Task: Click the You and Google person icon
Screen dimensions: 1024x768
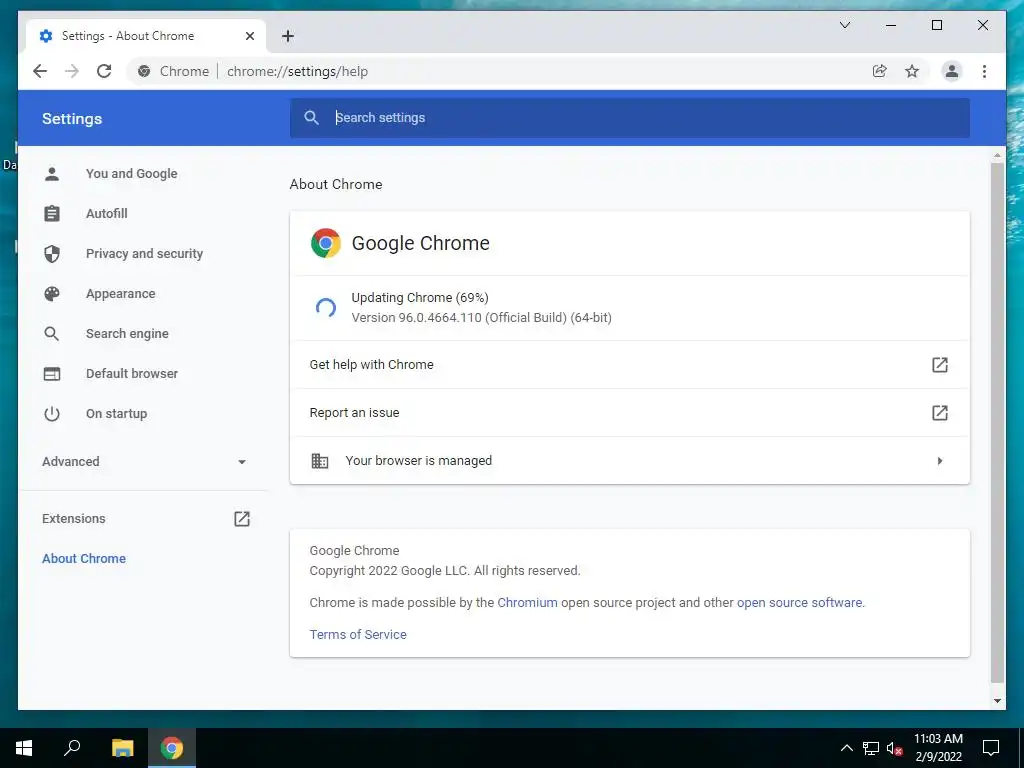Action: (x=52, y=174)
